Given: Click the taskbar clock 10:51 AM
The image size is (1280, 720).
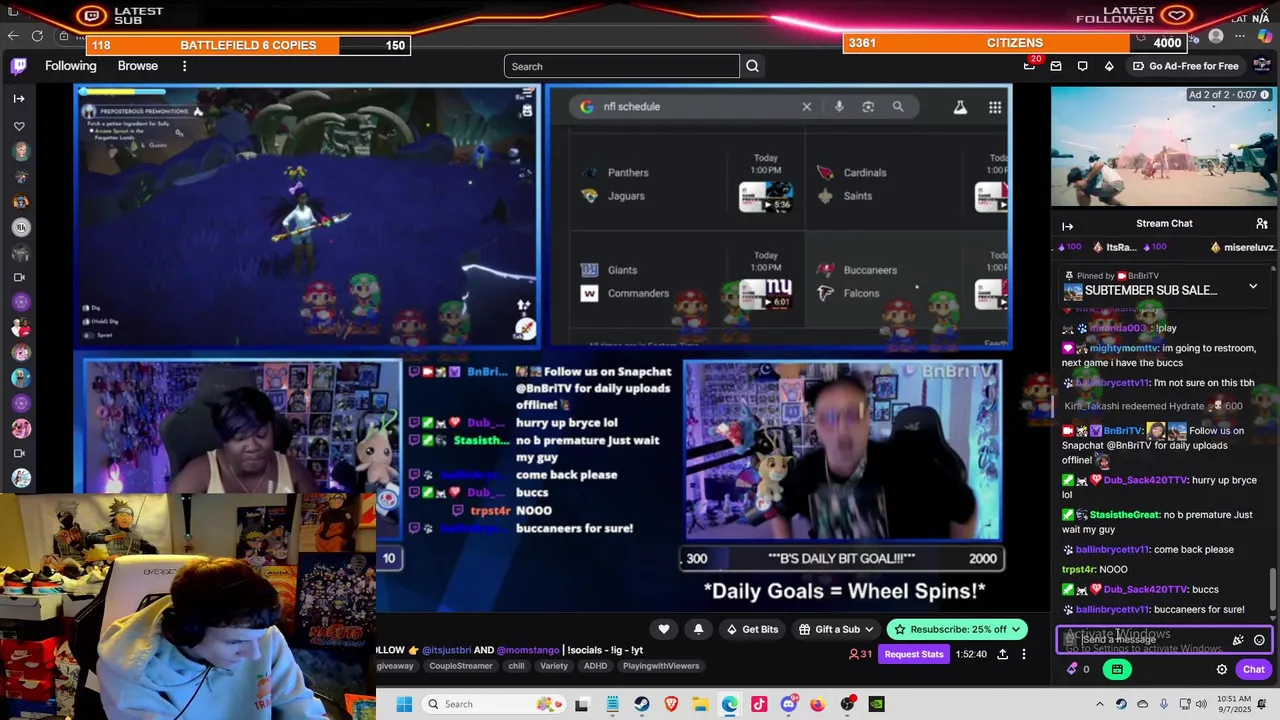Looking at the screenshot, I should tap(1233, 704).
